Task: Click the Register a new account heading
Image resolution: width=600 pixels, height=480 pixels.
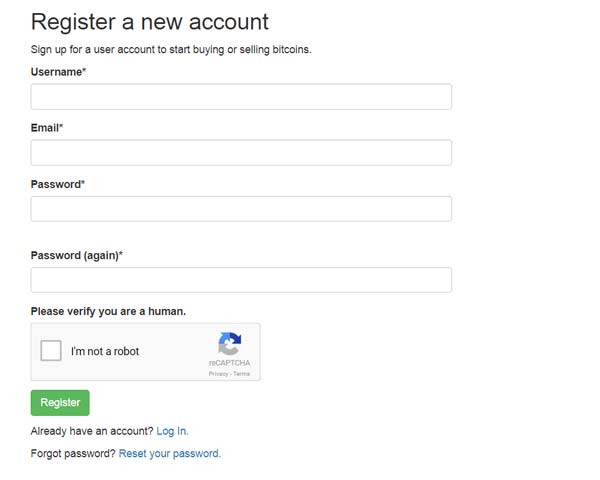Action: point(150,22)
